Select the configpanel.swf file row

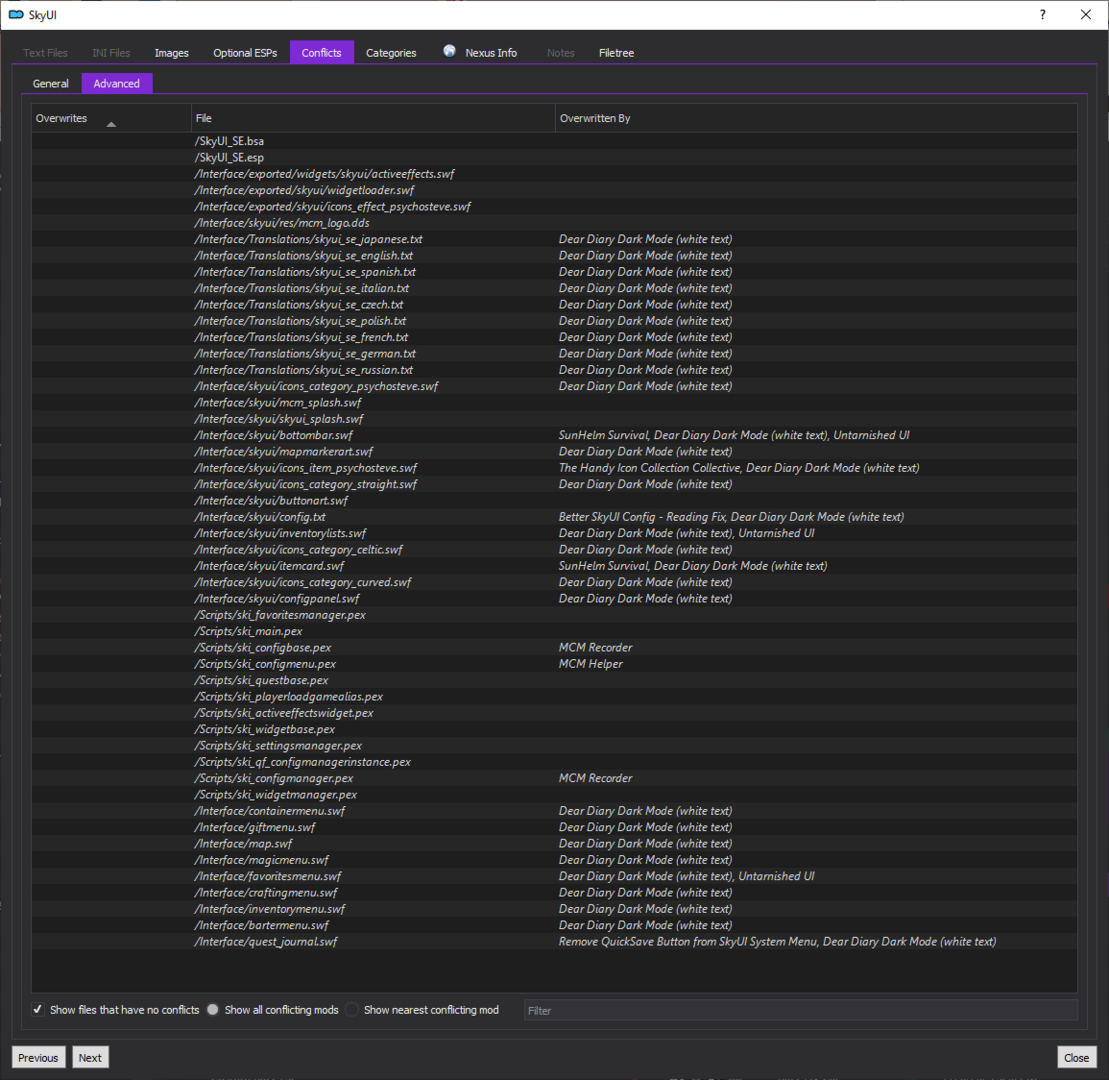tap(554, 598)
